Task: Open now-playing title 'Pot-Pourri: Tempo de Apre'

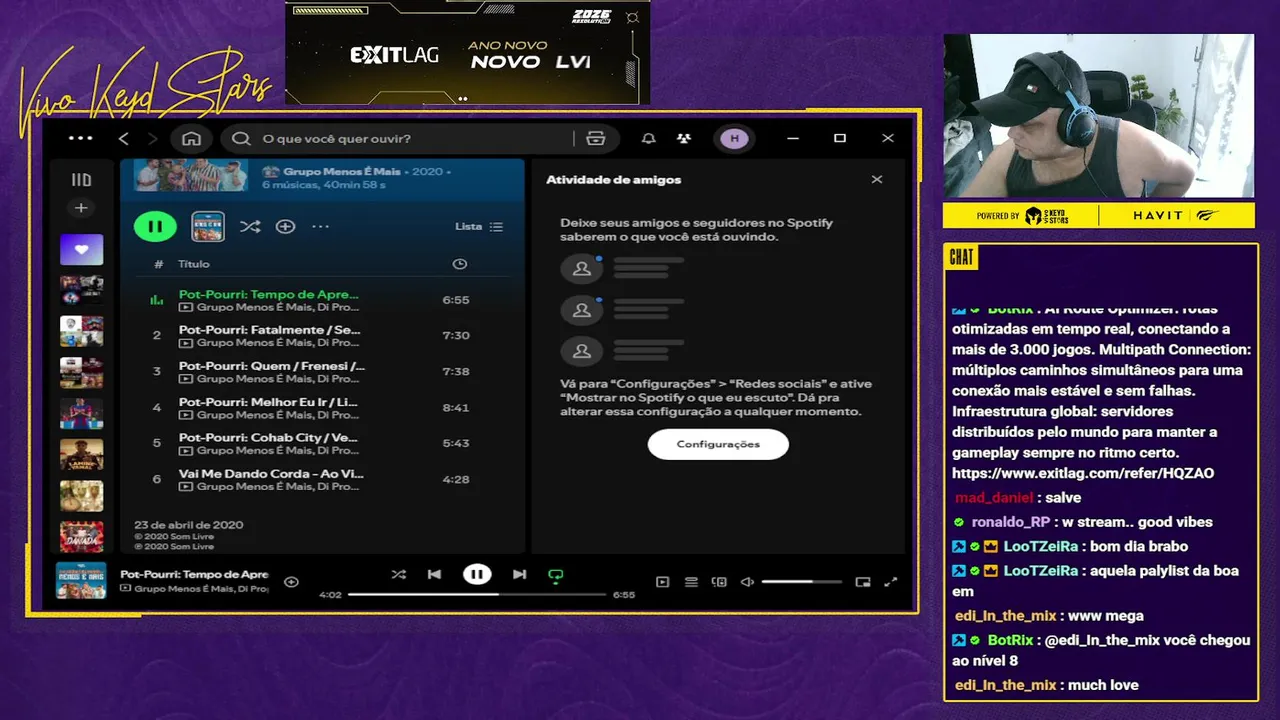Action: [x=194, y=574]
